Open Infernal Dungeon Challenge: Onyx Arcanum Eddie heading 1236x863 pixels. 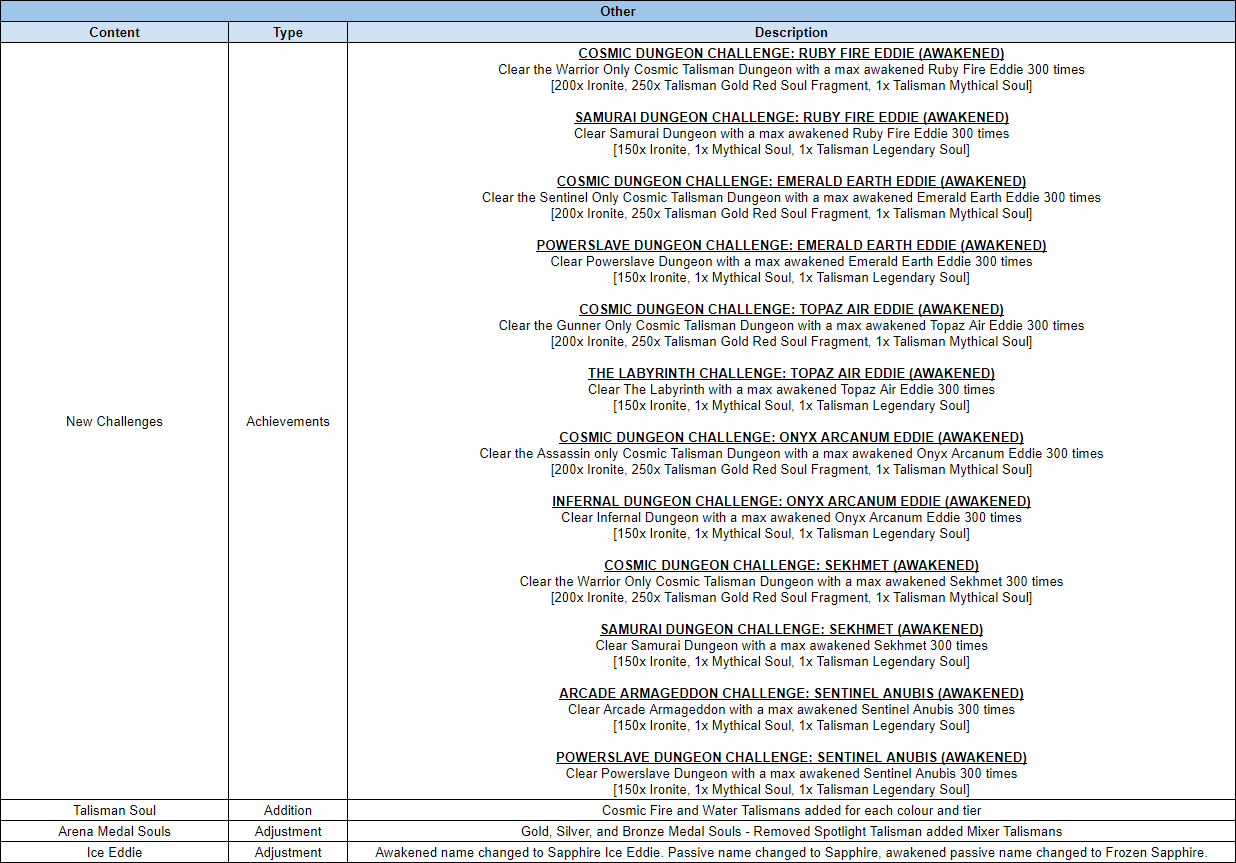[791, 501]
